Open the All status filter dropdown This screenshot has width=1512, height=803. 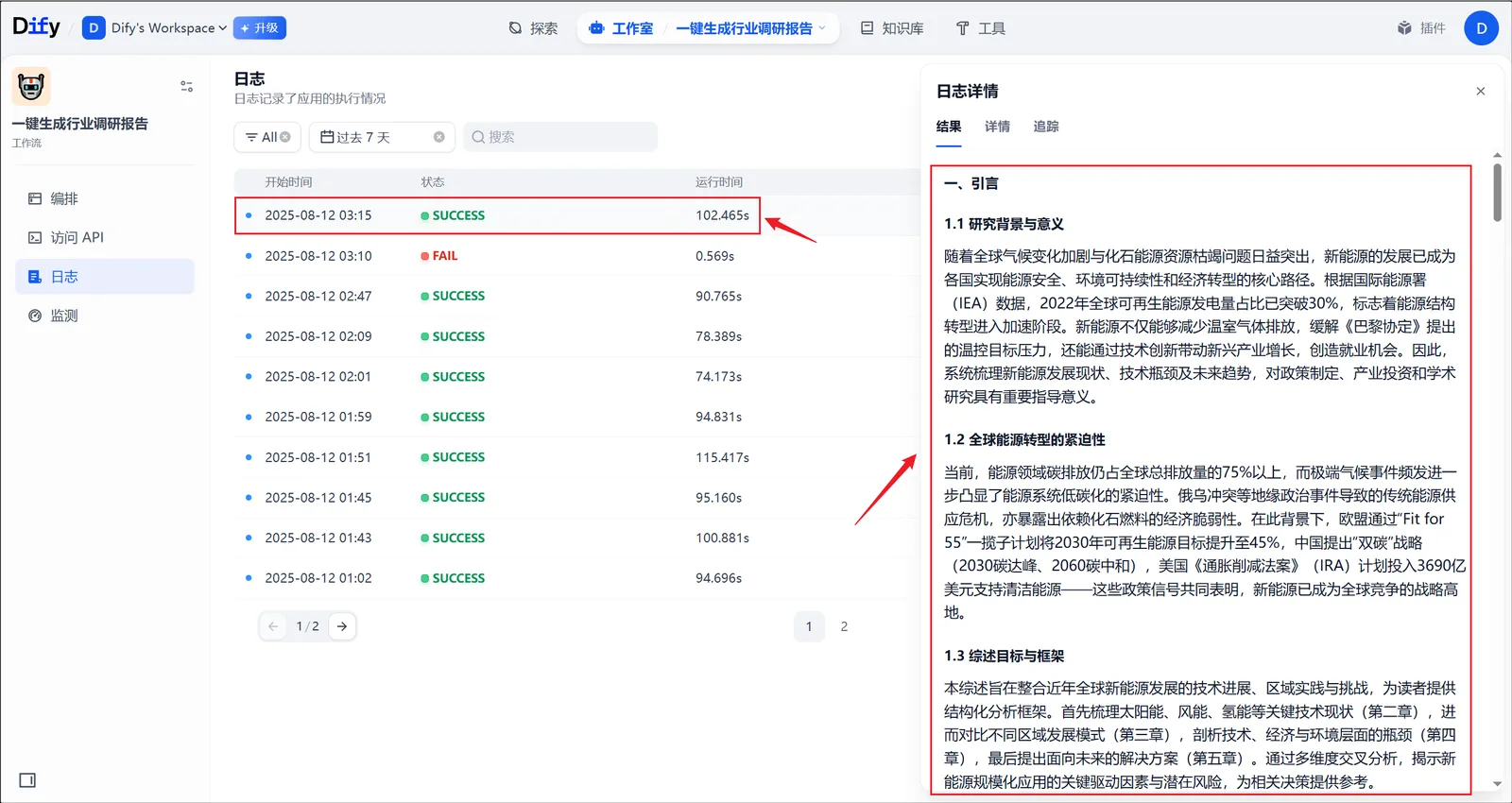point(267,137)
